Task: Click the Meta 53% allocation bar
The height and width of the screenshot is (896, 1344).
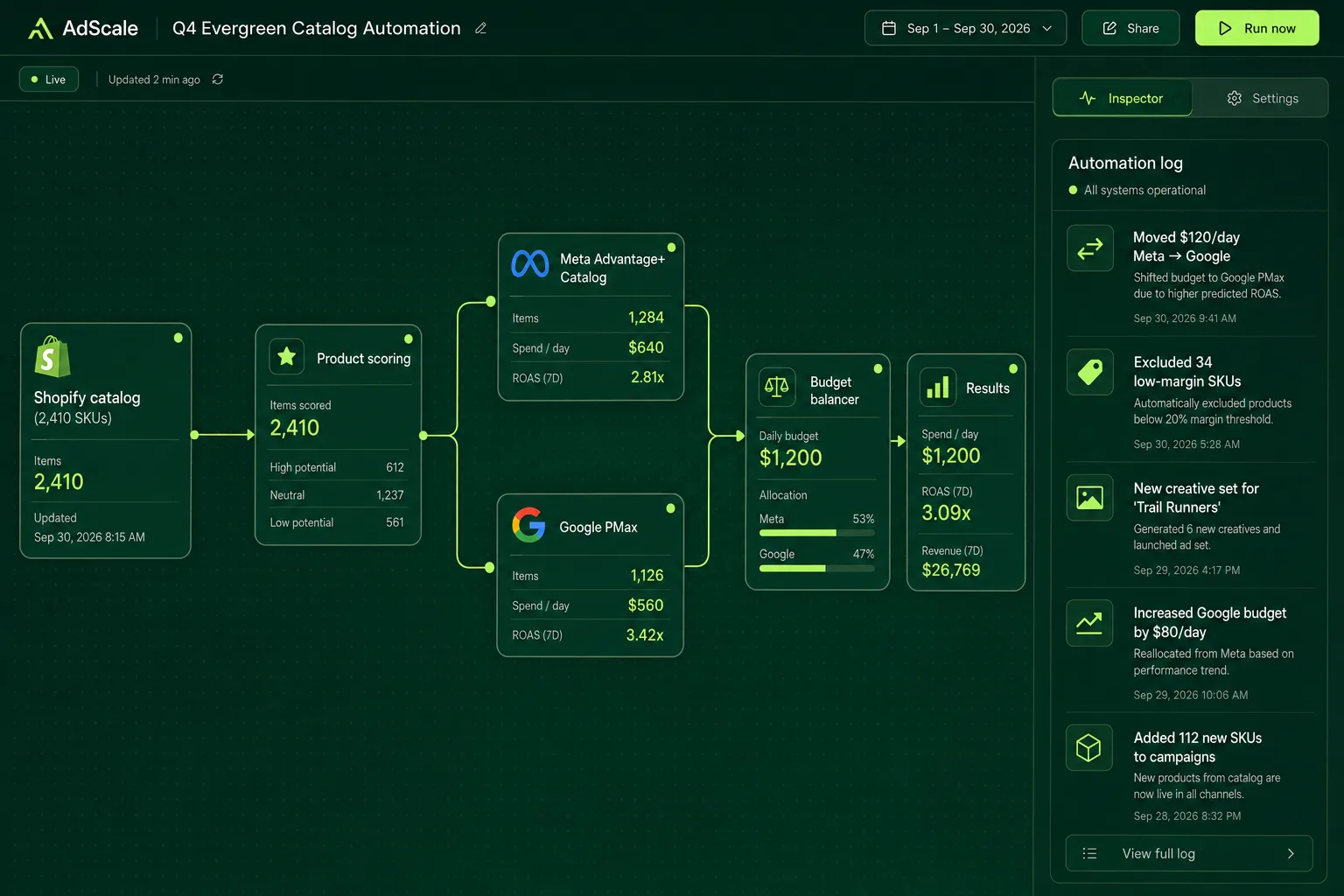Action: coord(816,533)
